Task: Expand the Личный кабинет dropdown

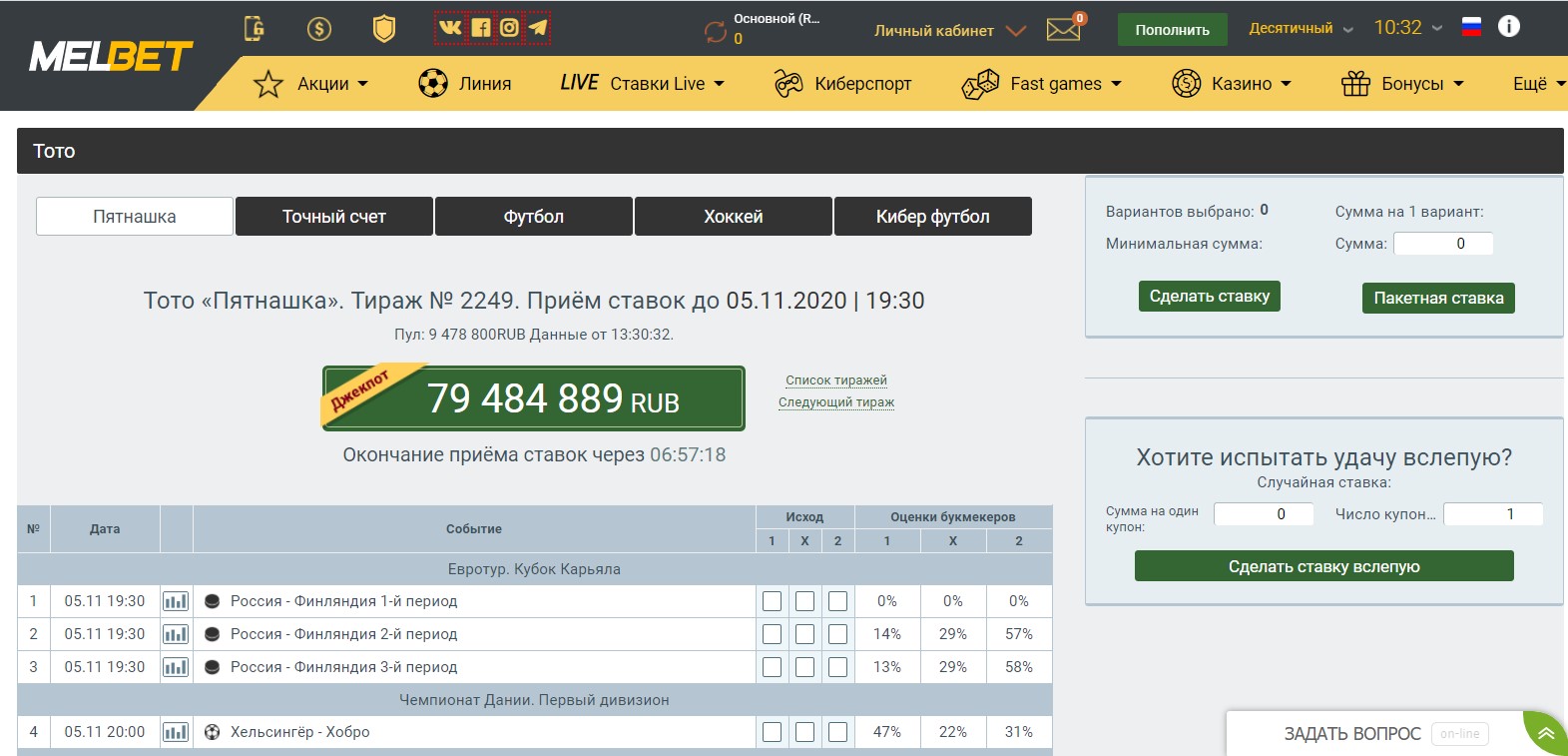Action: (949, 30)
